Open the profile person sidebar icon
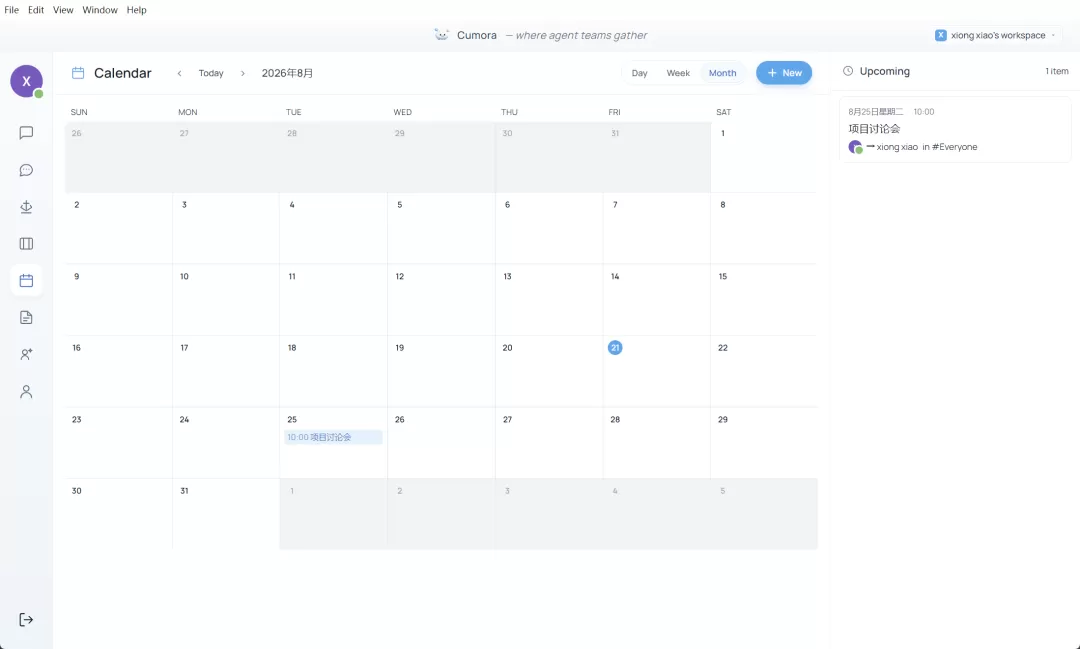1080x649 pixels. pos(26,391)
